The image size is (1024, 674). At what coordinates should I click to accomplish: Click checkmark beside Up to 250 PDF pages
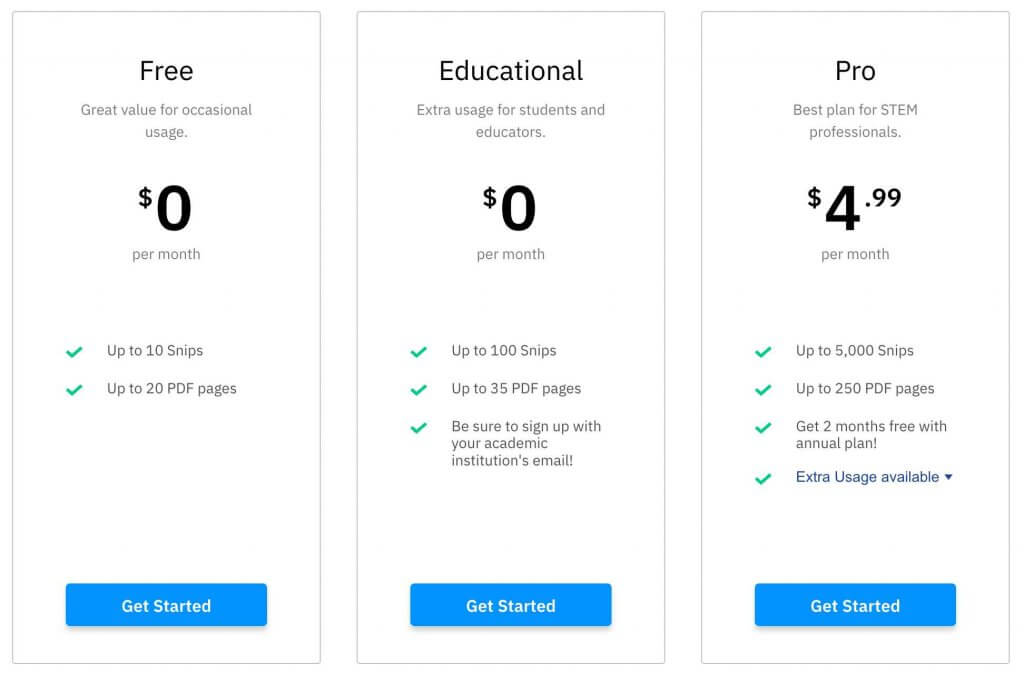pyautogui.click(x=763, y=390)
